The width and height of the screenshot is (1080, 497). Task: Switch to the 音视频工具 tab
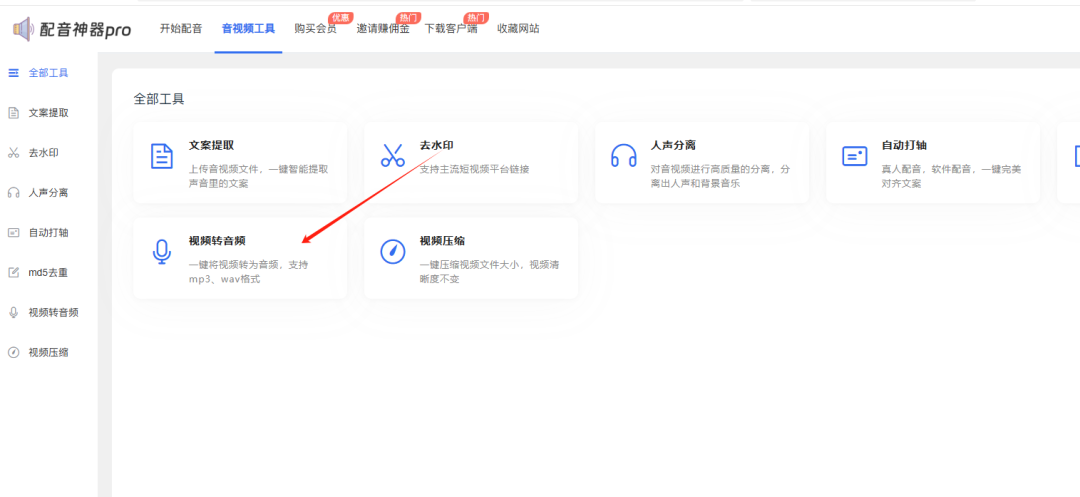click(x=248, y=29)
